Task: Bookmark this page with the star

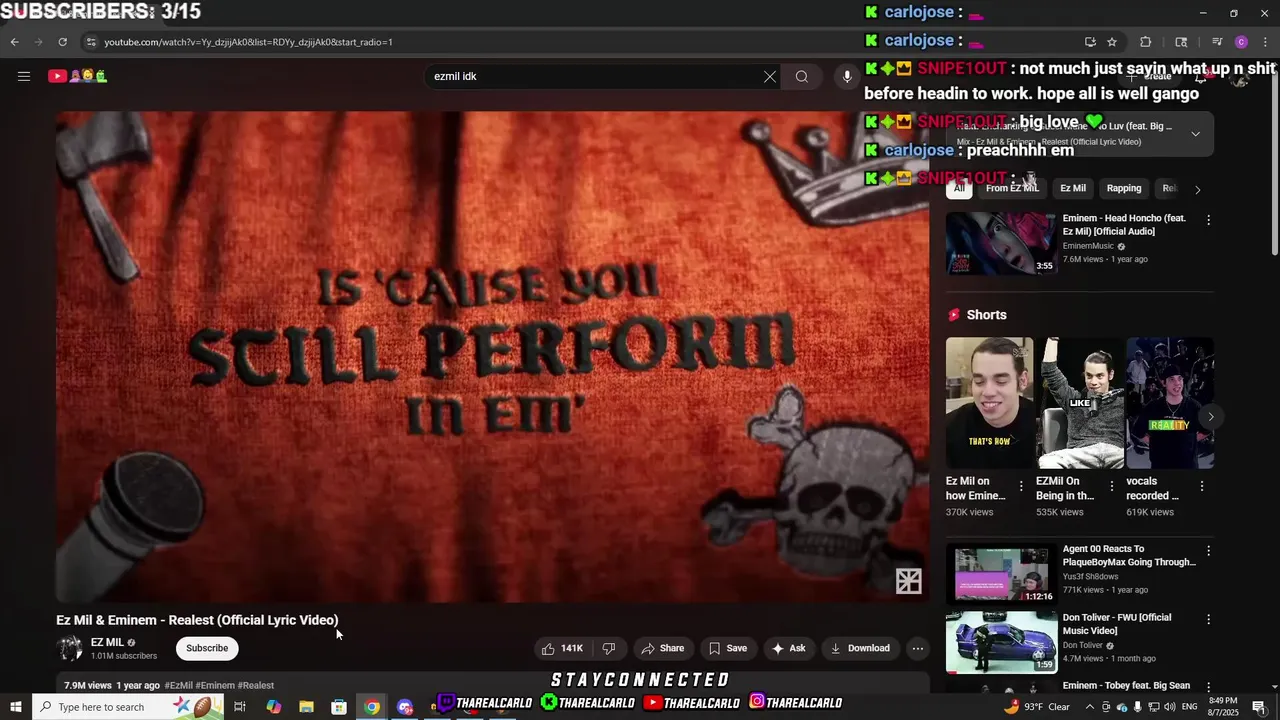Action: pos(1112,42)
